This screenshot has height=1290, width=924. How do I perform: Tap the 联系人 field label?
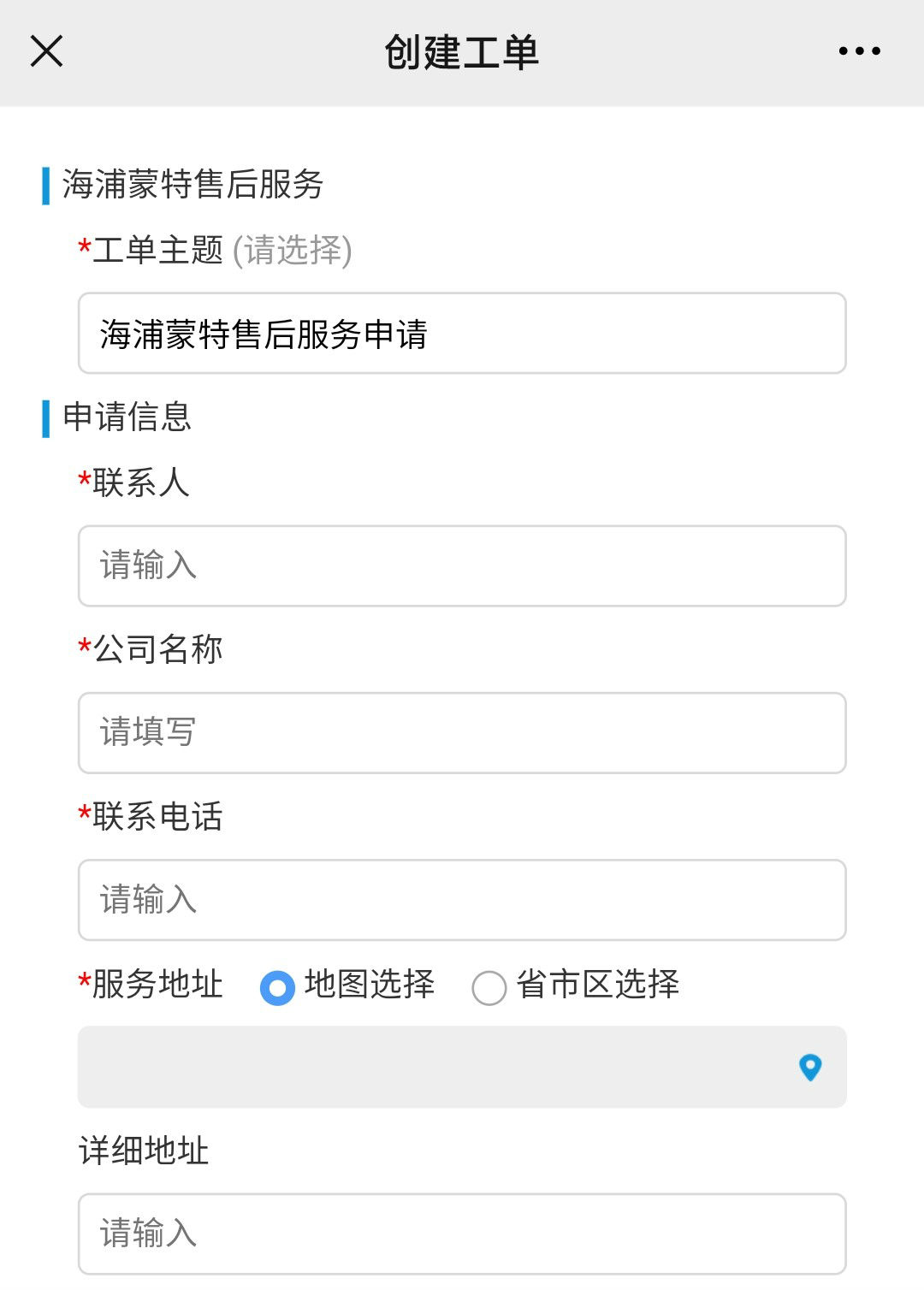coord(140,483)
